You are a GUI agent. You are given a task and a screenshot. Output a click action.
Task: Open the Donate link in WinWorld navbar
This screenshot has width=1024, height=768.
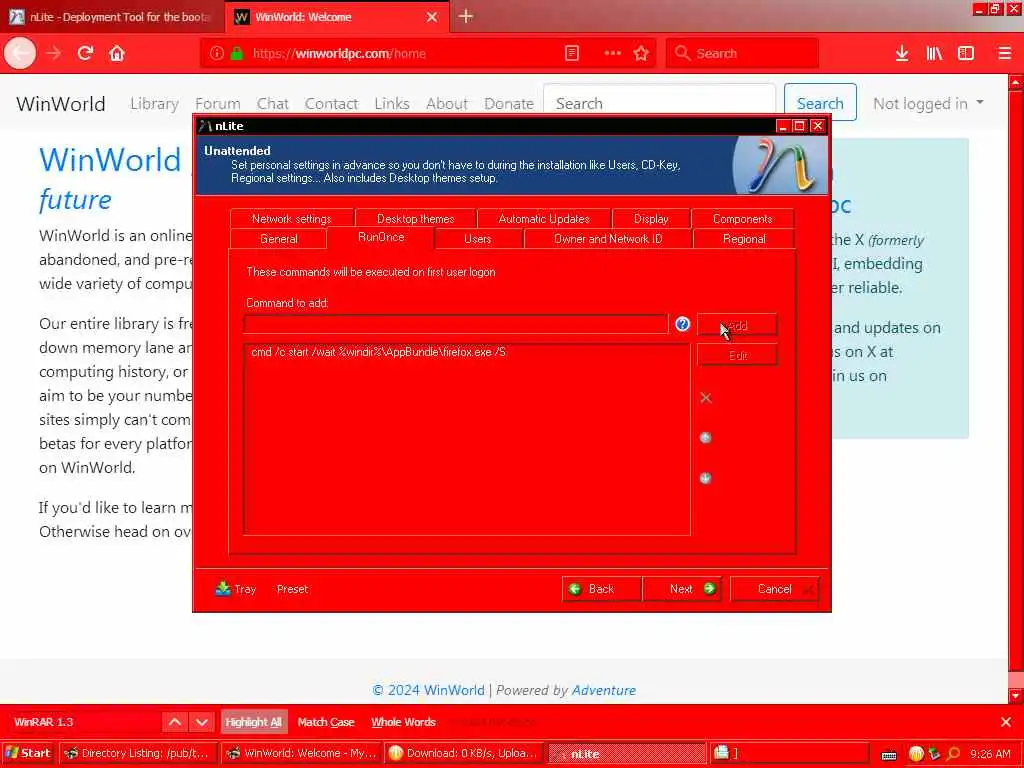pos(509,103)
